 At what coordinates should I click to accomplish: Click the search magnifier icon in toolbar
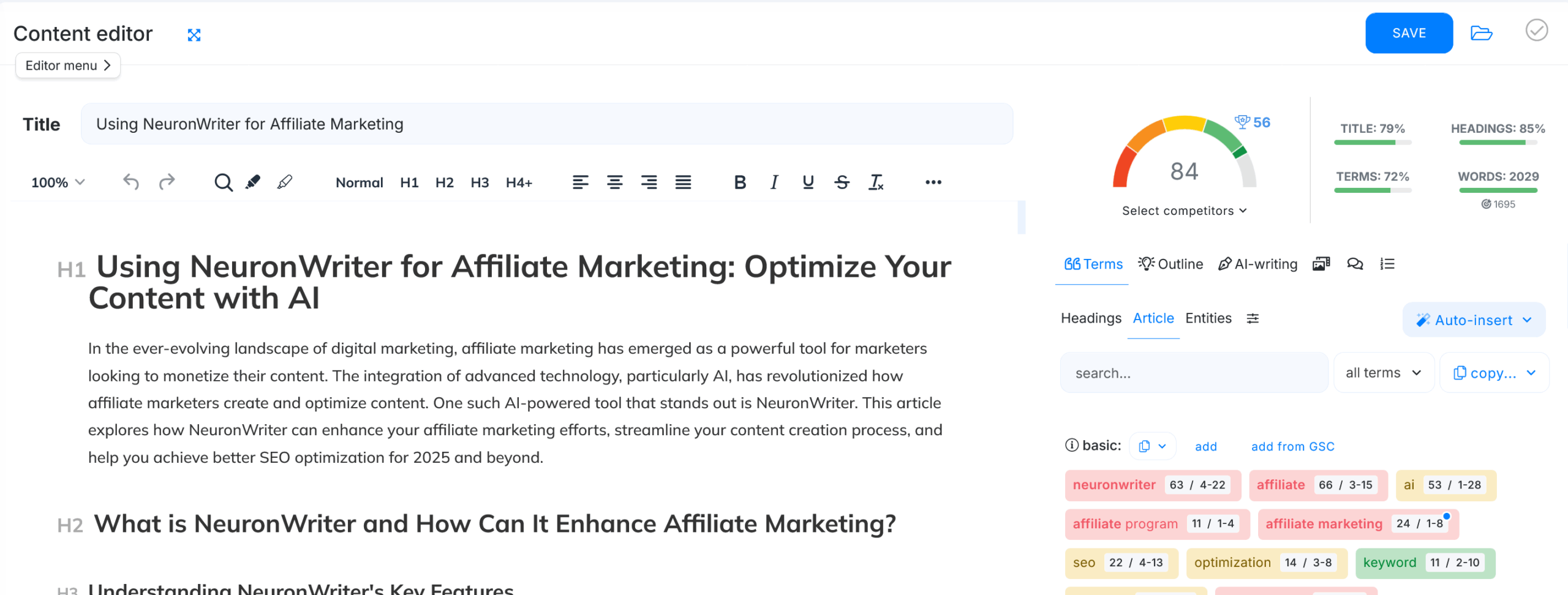click(223, 182)
